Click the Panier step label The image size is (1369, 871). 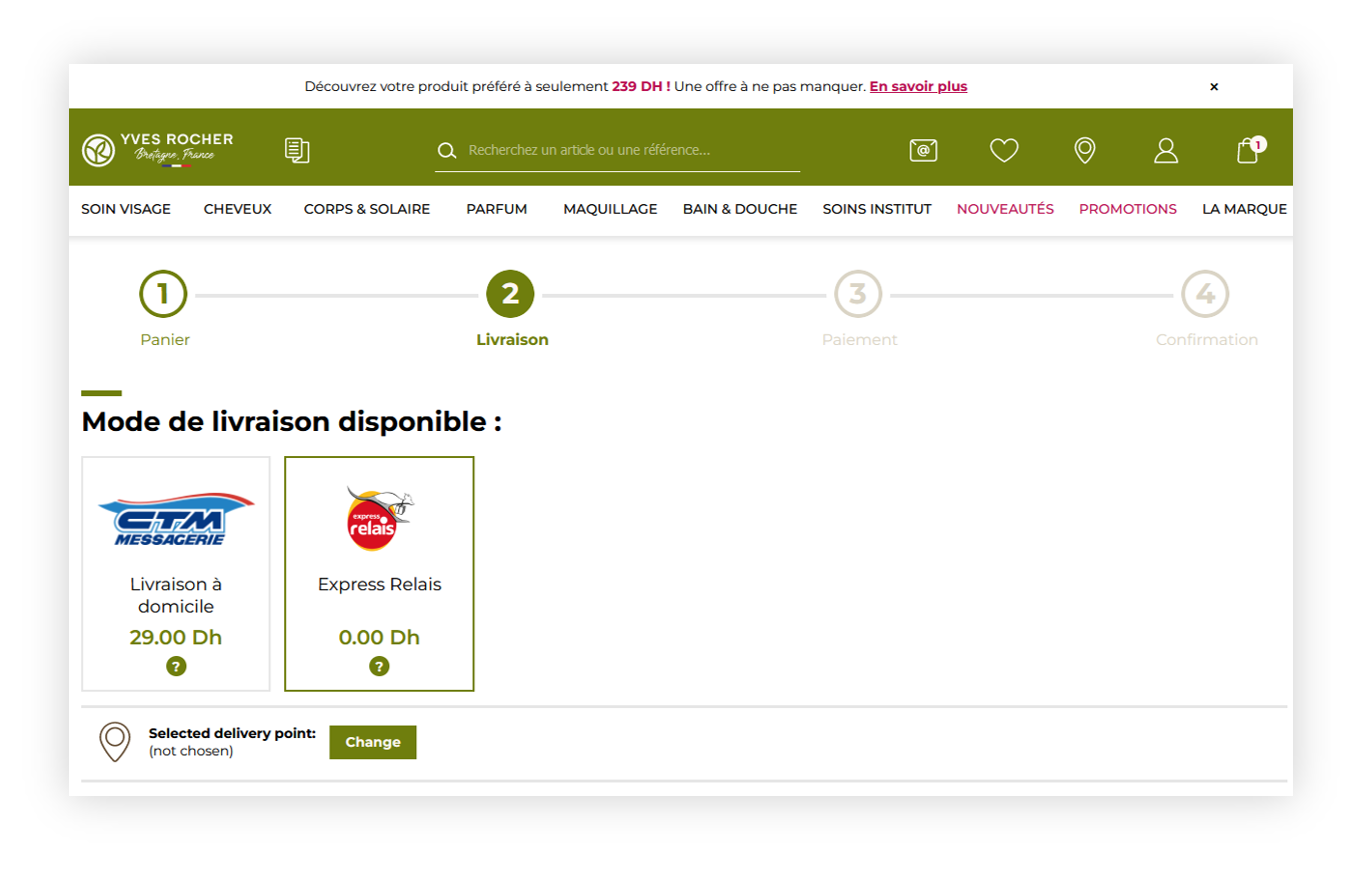(165, 340)
